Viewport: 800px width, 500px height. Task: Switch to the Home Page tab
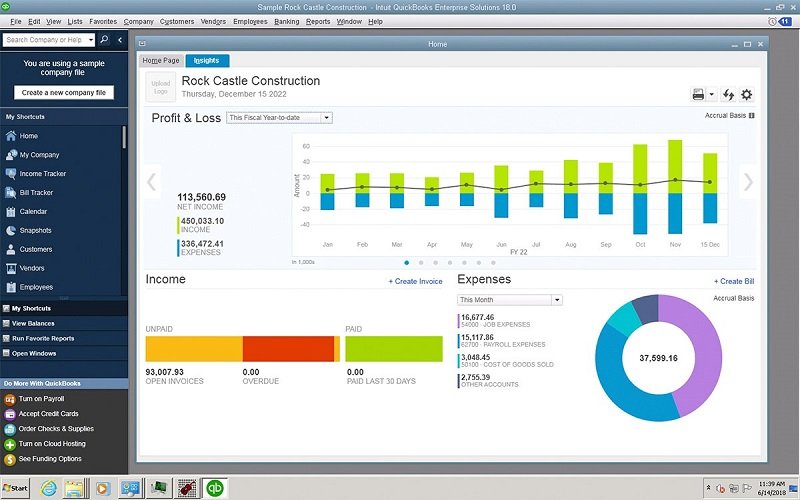point(161,60)
